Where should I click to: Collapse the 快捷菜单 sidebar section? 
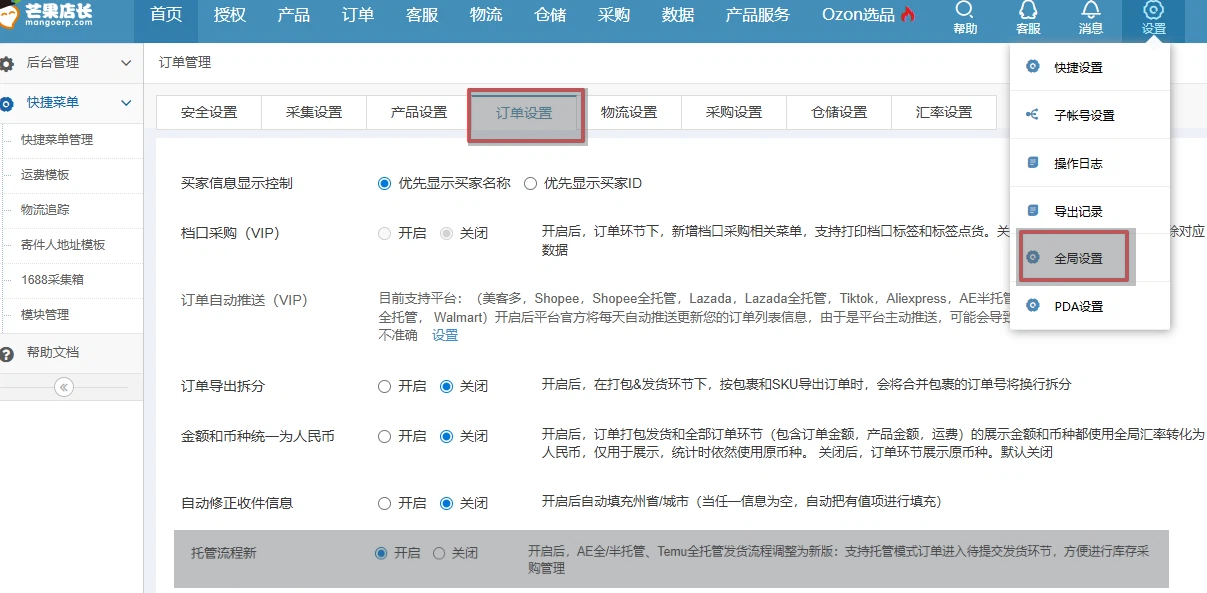coord(126,102)
